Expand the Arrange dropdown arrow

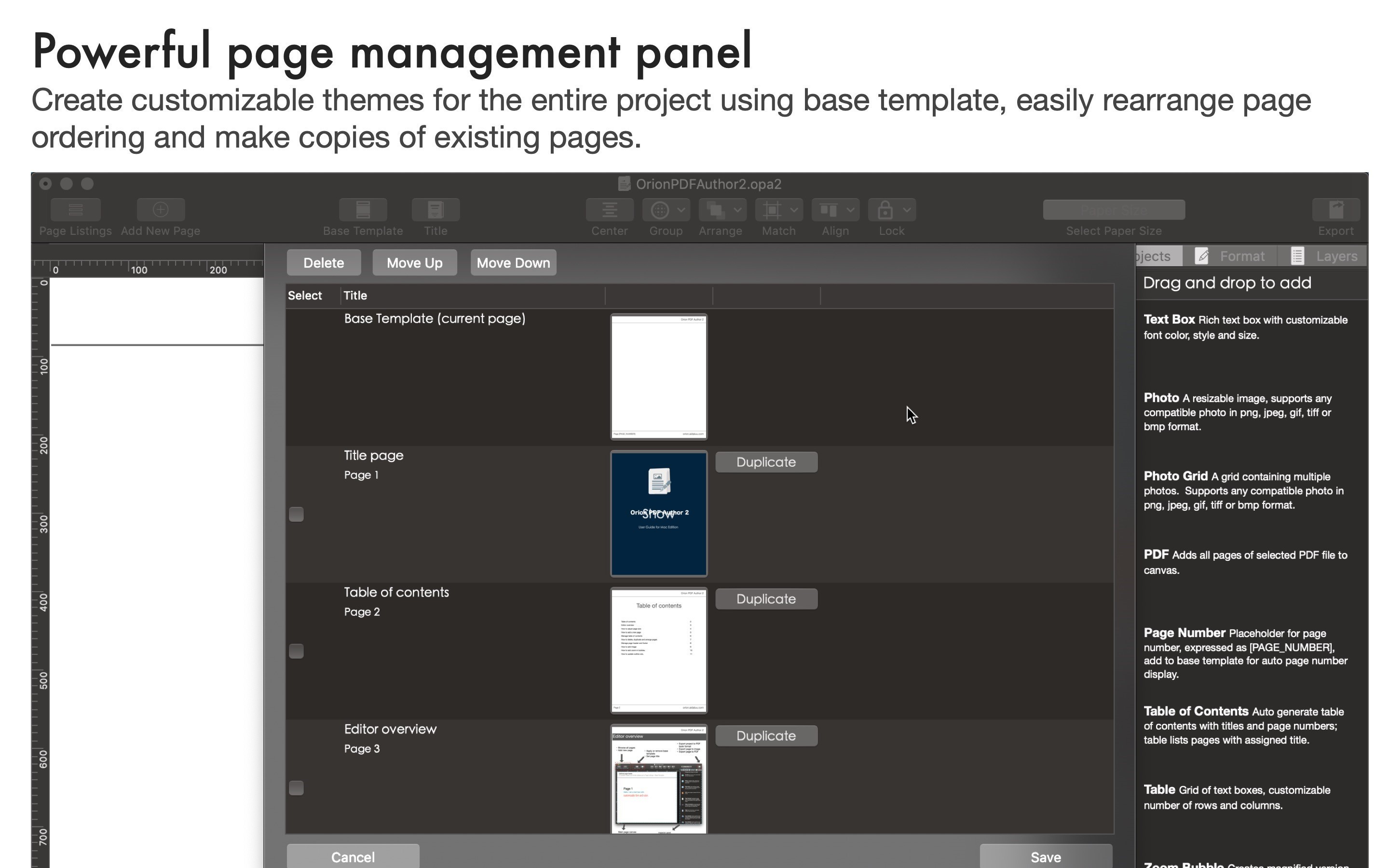tap(737, 210)
